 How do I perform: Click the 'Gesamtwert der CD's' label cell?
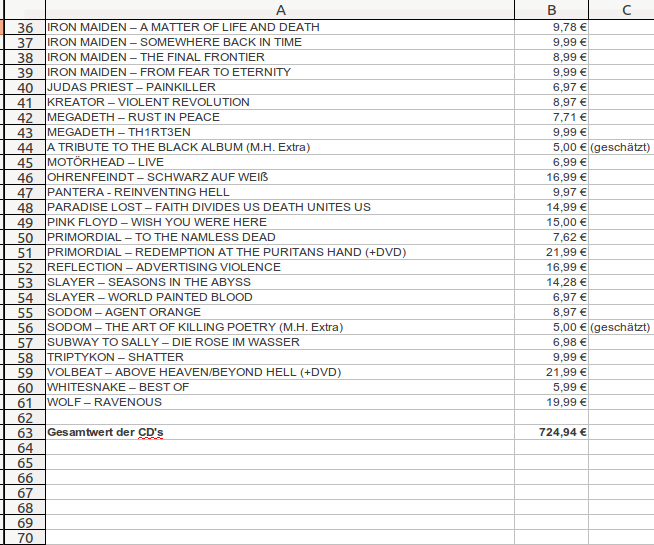[x=280, y=432]
